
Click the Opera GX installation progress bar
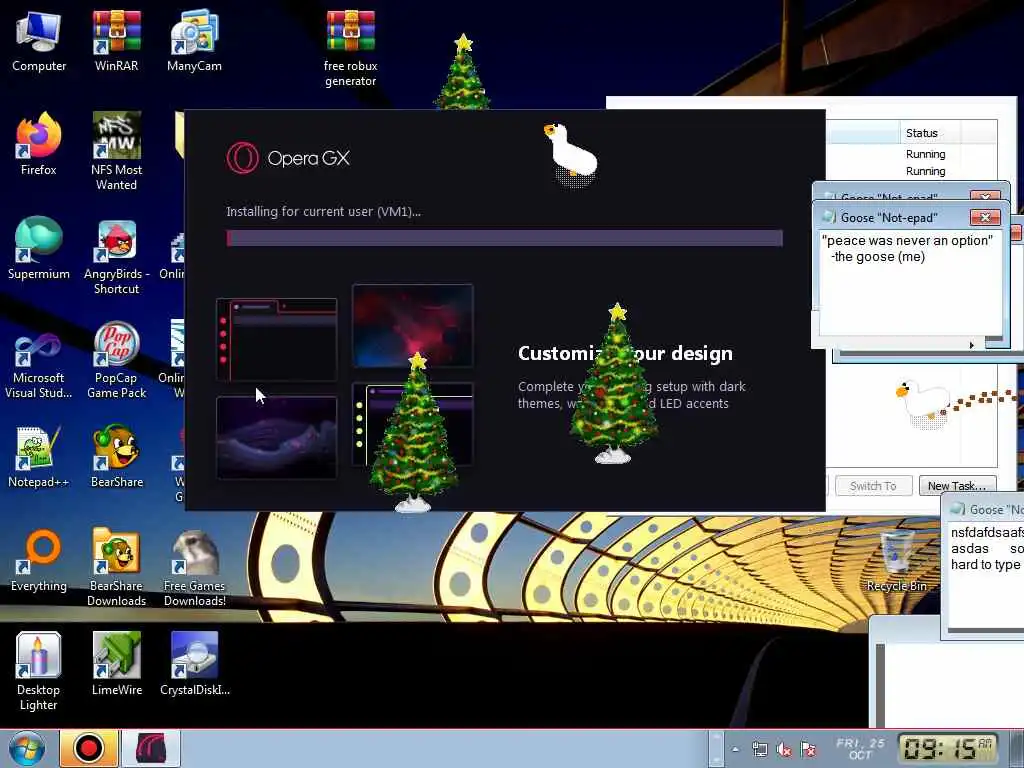tap(504, 238)
